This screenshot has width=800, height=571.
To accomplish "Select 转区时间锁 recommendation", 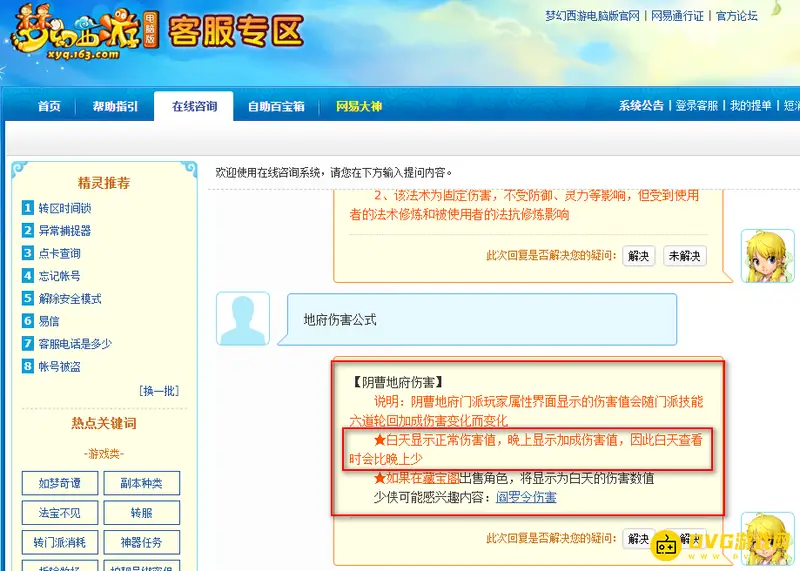I will tap(65, 208).
